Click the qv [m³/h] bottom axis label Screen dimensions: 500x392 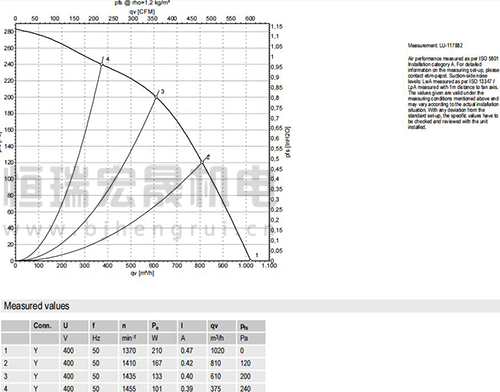pyautogui.click(x=142, y=273)
